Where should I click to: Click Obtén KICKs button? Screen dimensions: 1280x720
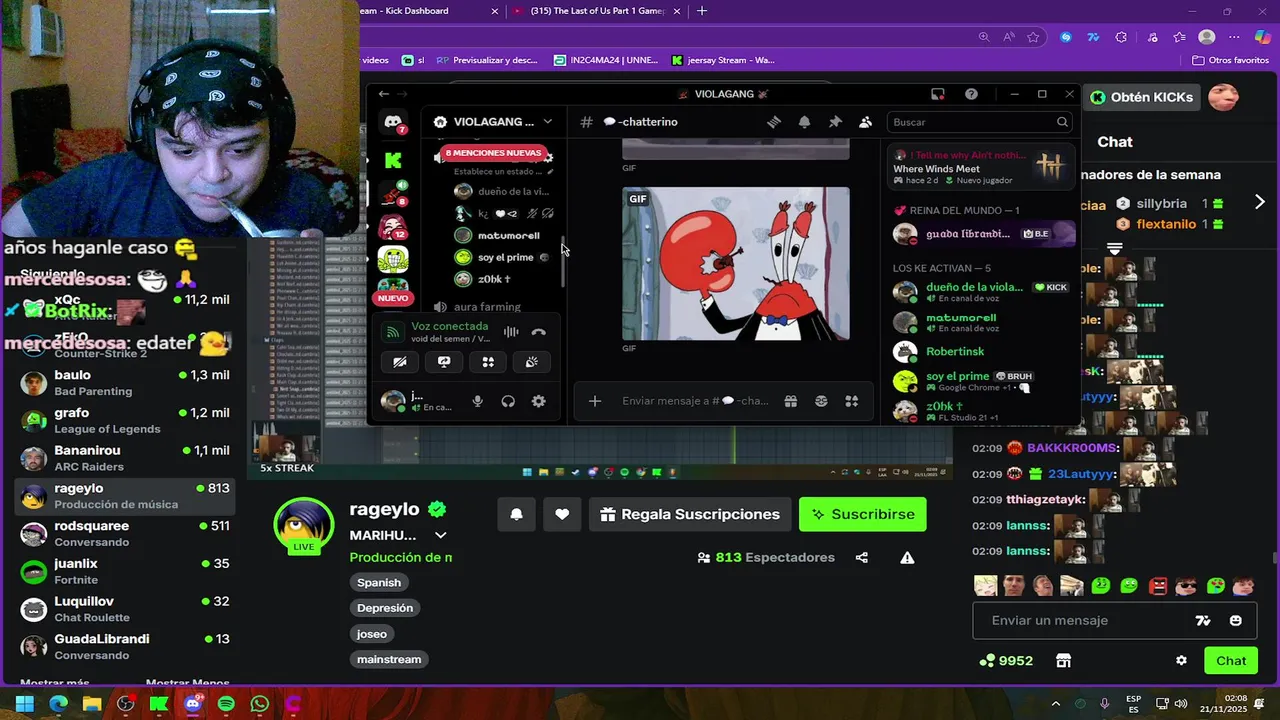tap(1142, 97)
